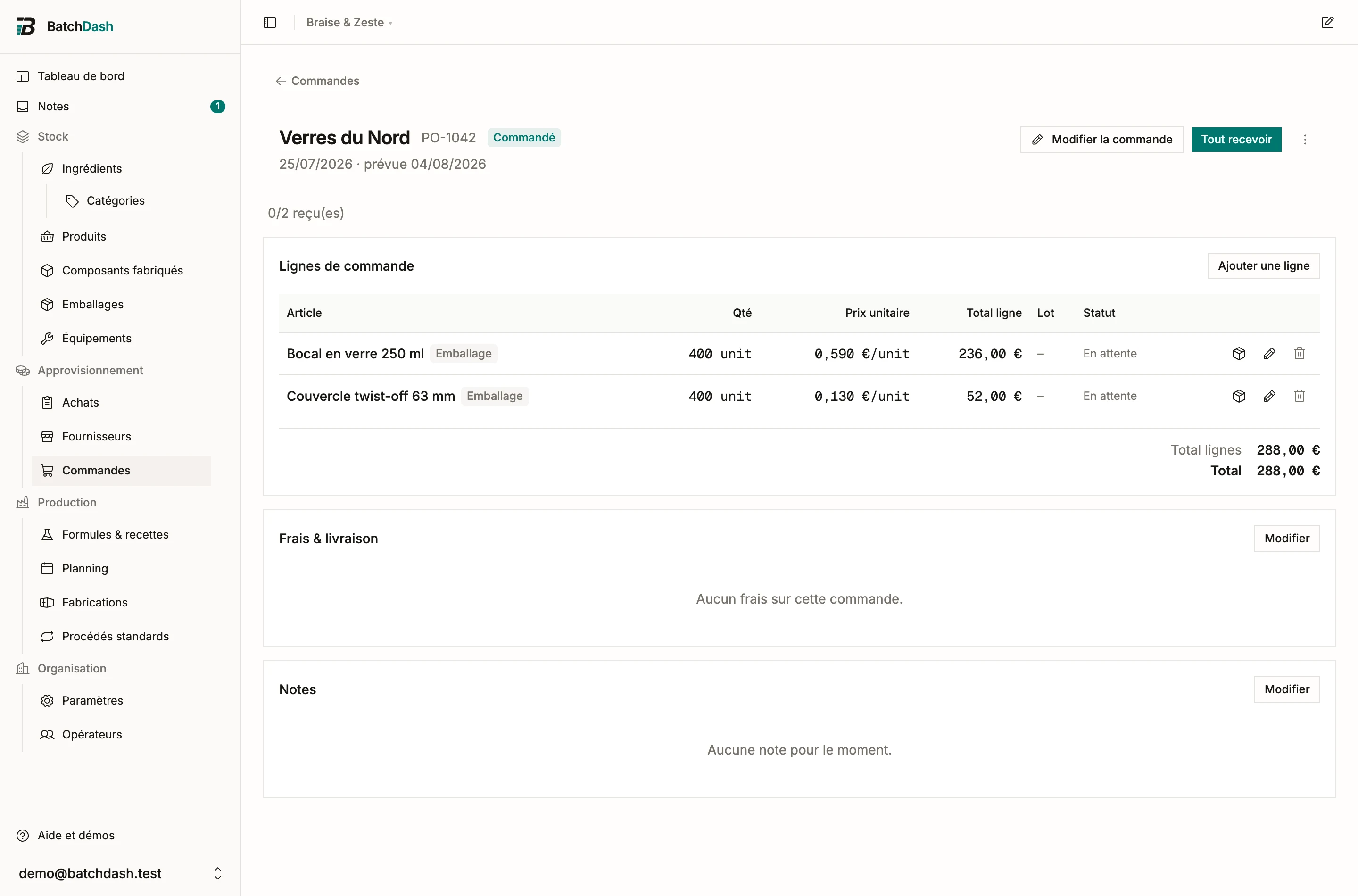Click the PO-1042 order number

(448, 138)
